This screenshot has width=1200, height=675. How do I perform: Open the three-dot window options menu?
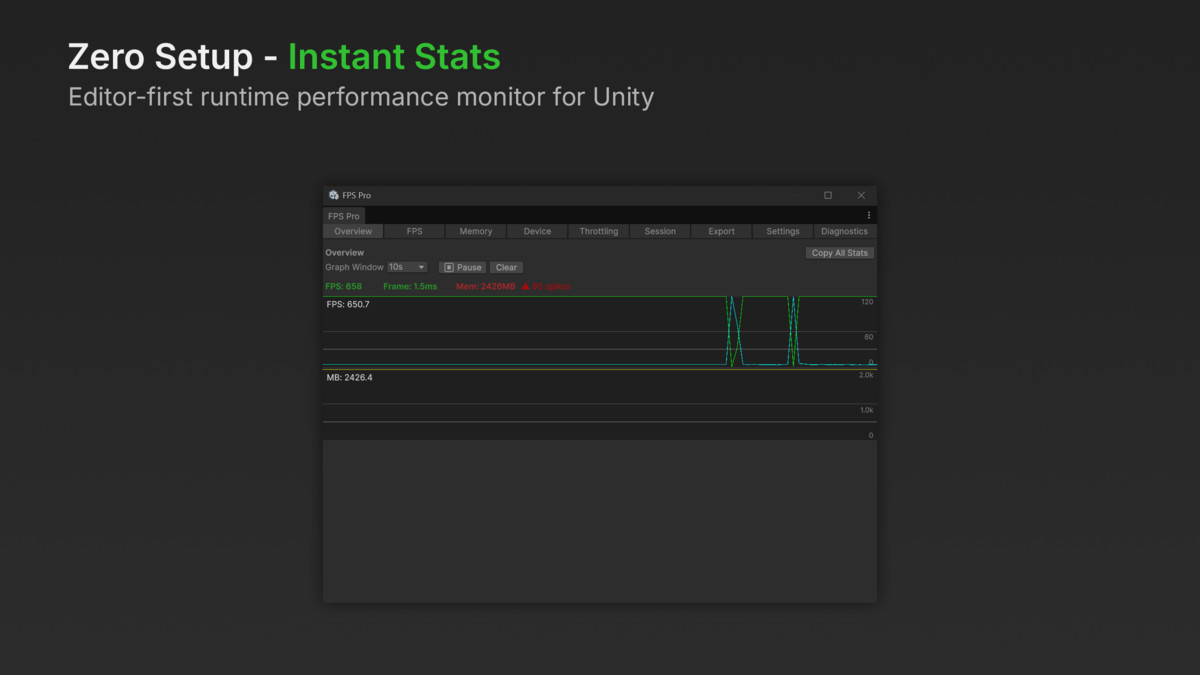point(868,215)
